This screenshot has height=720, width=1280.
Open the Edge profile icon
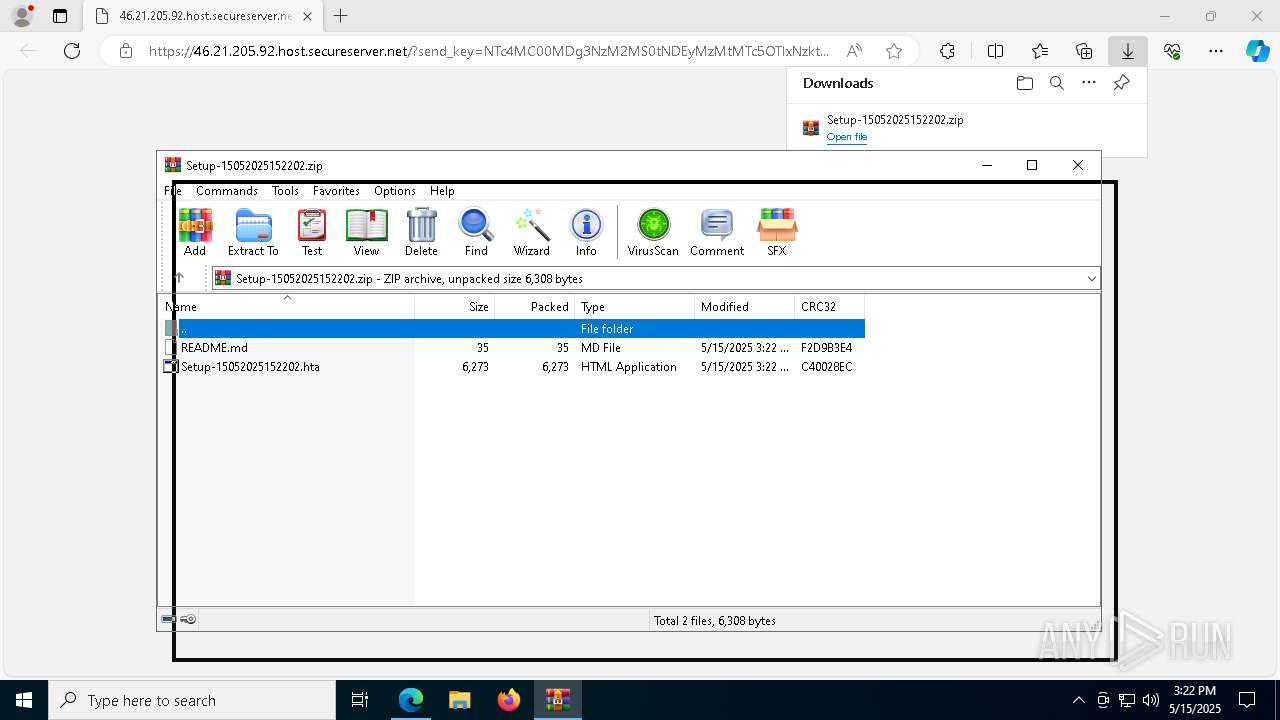[x=22, y=16]
